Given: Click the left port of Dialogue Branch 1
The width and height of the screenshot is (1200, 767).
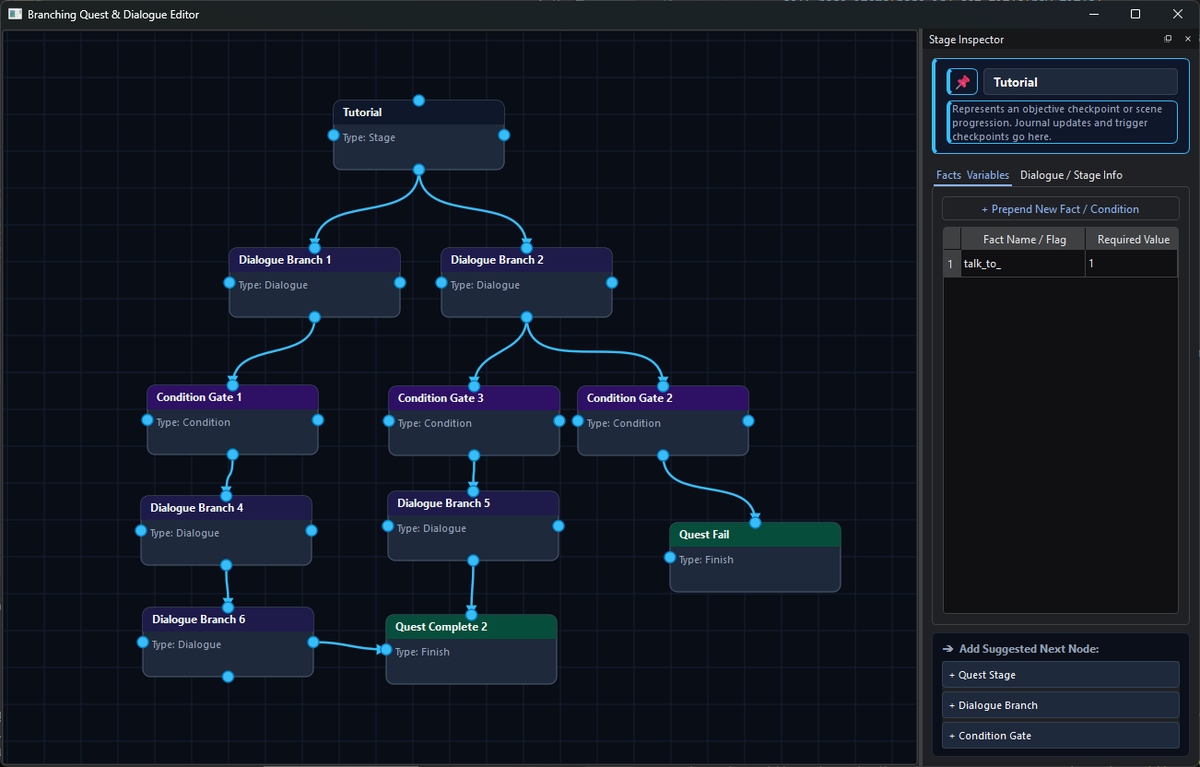Looking at the screenshot, I should tap(230, 283).
